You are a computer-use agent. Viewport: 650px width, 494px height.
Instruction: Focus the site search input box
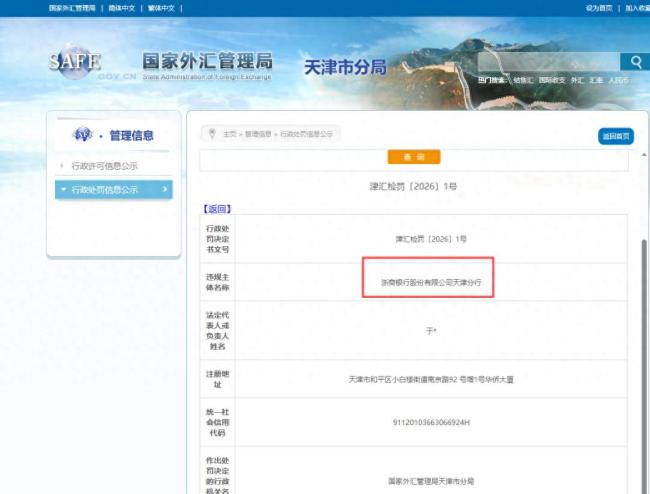(x=549, y=62)
